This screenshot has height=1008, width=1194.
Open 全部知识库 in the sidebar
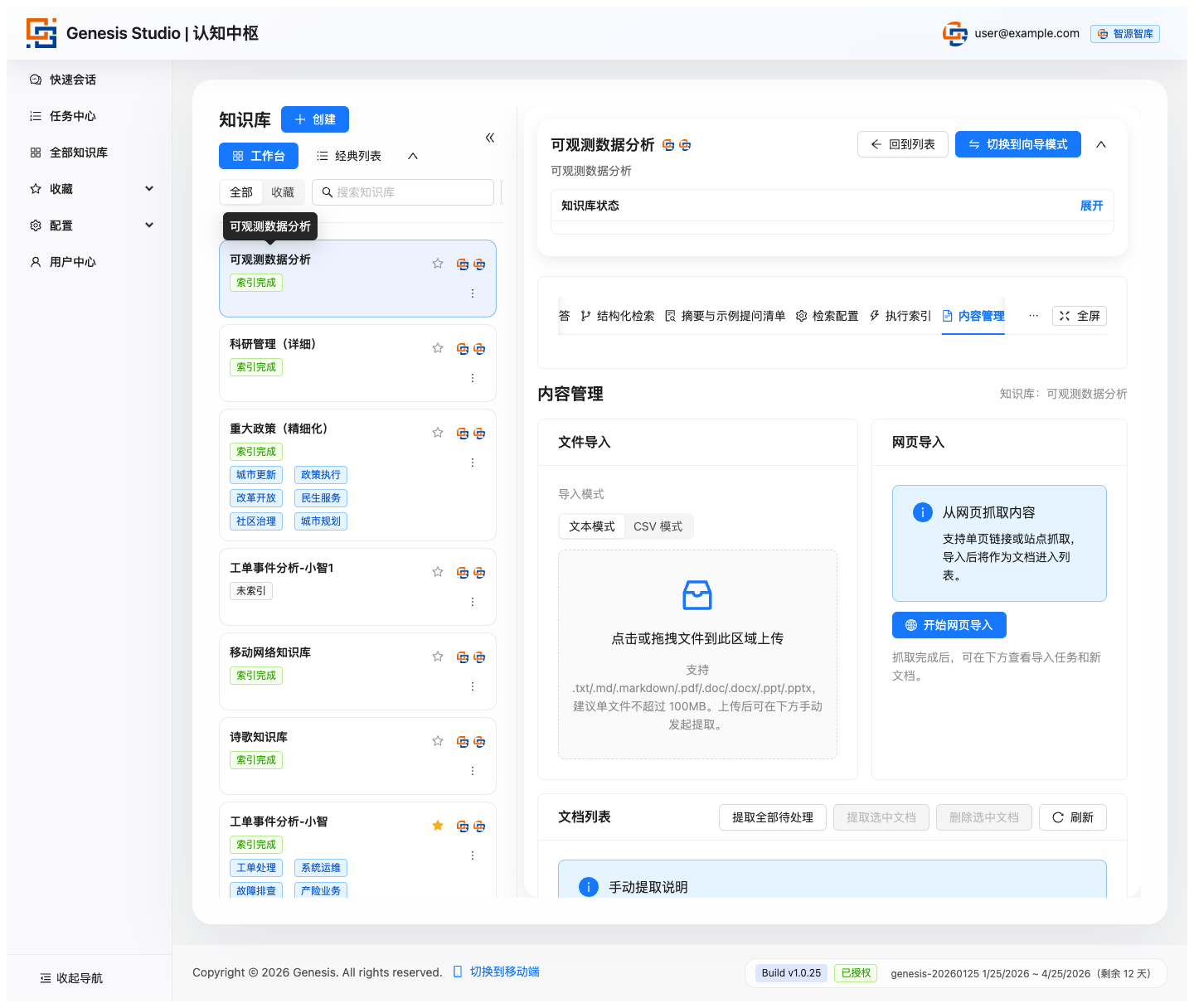(78, 152)
